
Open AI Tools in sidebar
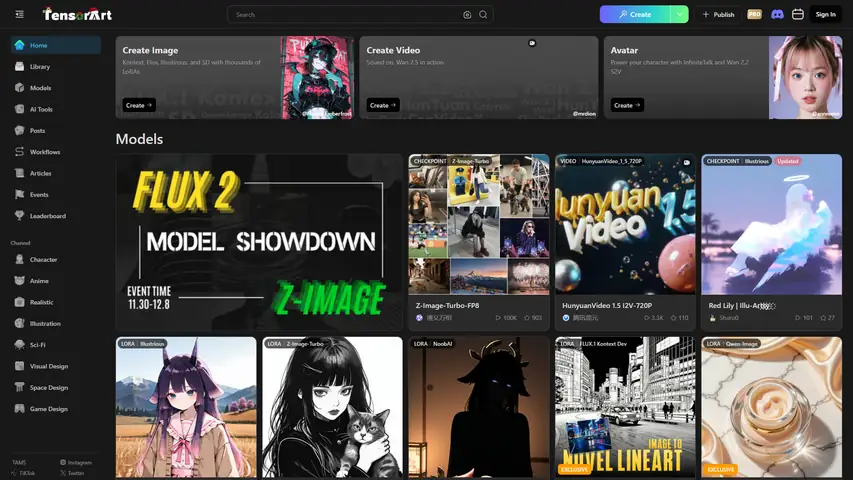pyautogui.click(x=55, y=109)
